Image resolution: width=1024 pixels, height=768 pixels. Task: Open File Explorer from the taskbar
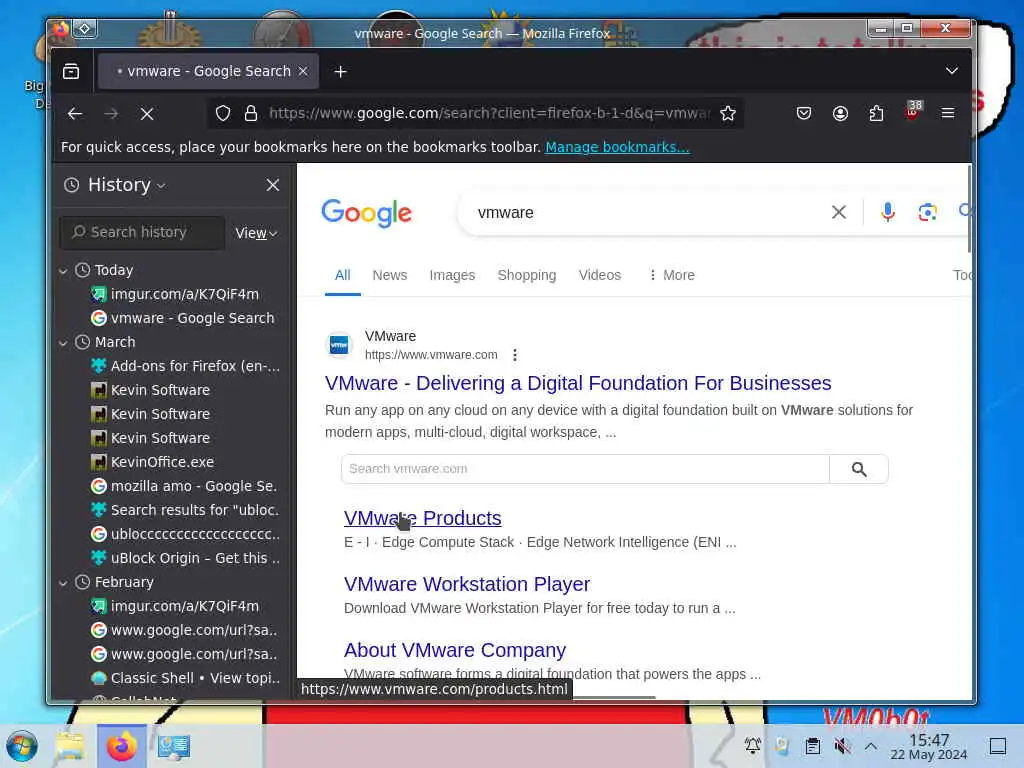[x=70, y=746]
